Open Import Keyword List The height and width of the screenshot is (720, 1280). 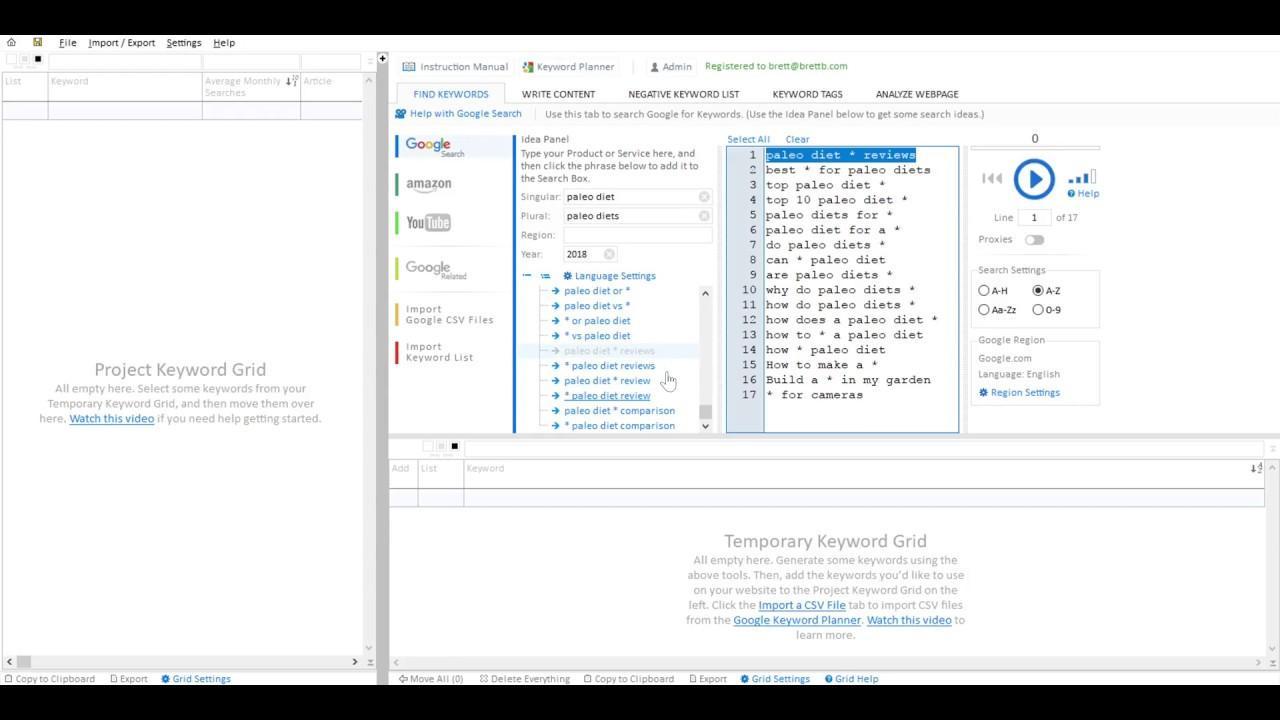(440, 352)
